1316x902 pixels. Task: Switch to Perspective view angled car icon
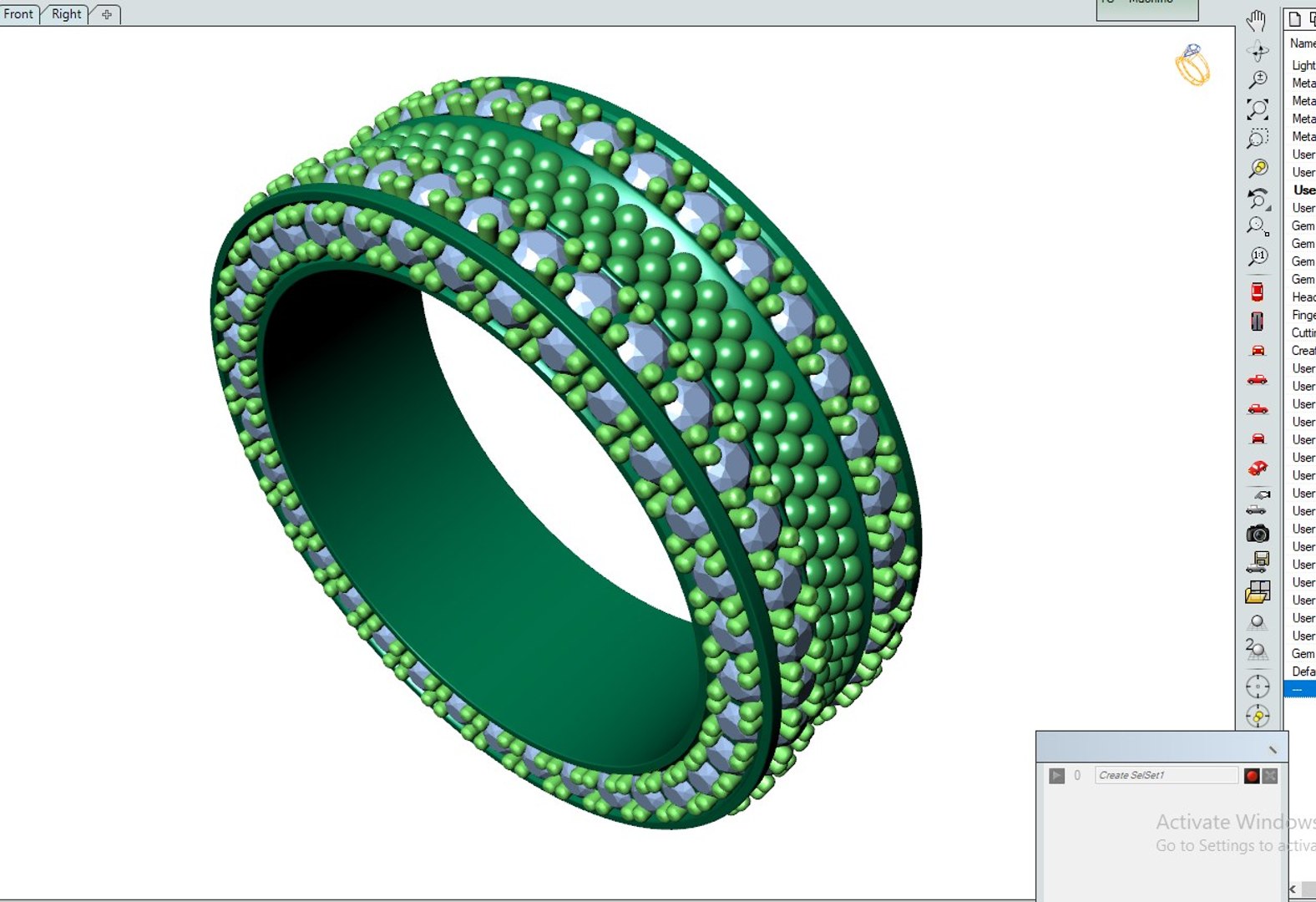tap(1258, 468)
